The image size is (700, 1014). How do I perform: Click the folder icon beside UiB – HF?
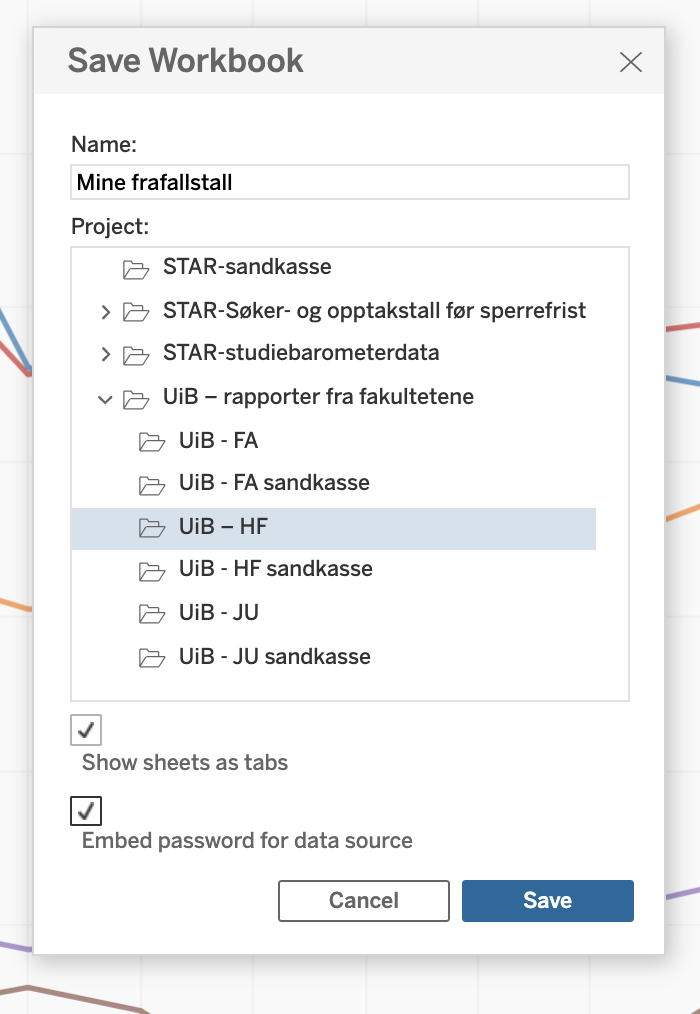(151, 528)
